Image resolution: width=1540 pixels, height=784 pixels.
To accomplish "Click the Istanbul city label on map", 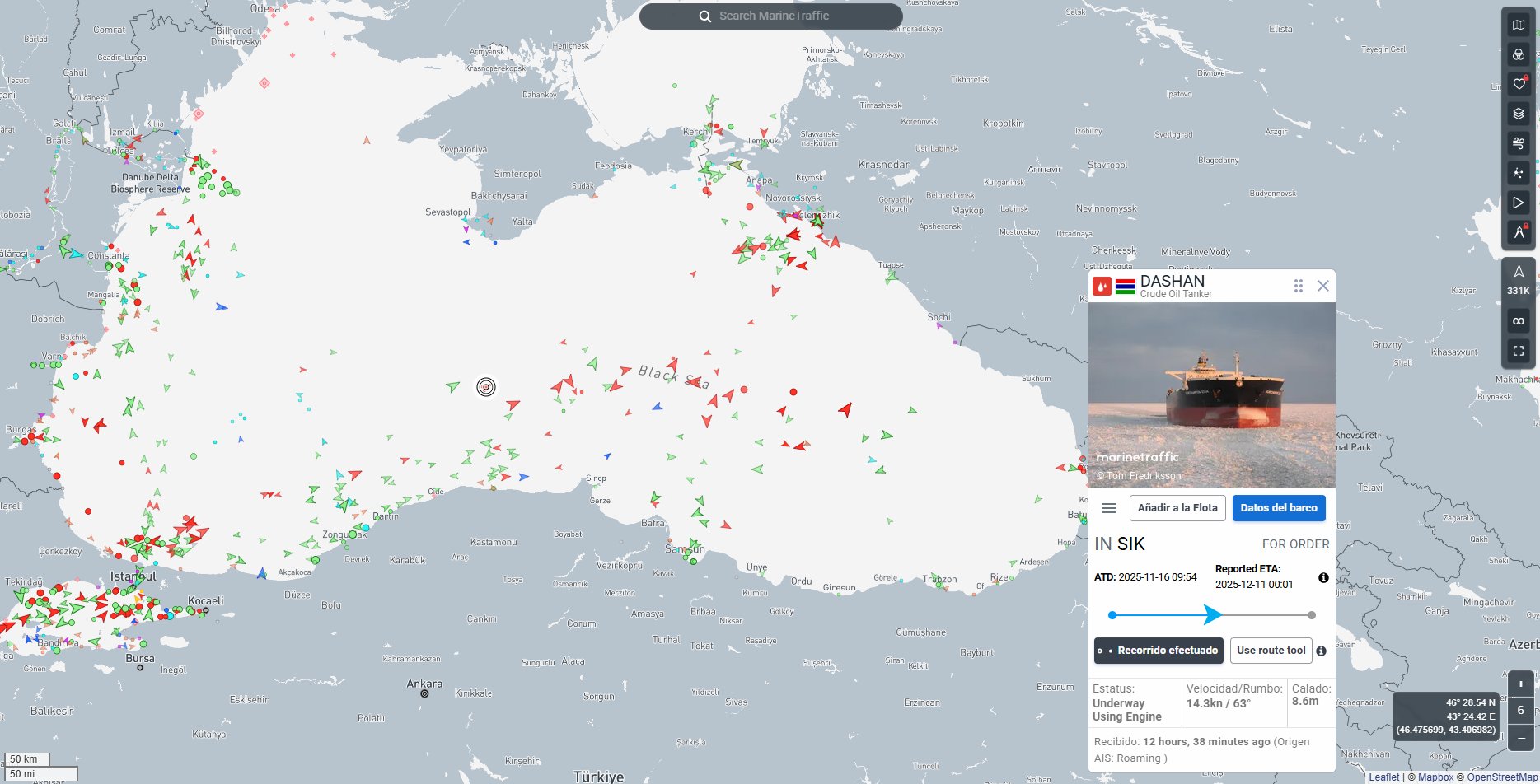I will pos(133,576).
